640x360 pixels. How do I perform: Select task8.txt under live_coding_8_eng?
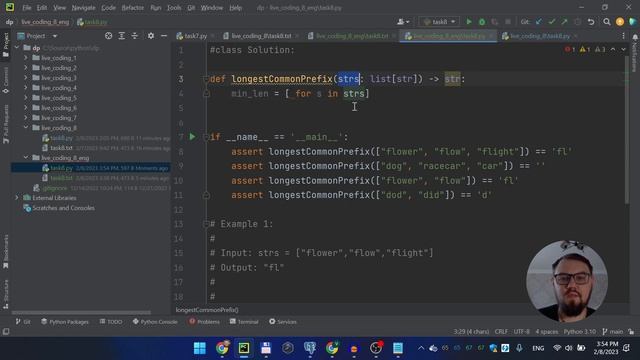pyautogui.click(x=61, y=178)
